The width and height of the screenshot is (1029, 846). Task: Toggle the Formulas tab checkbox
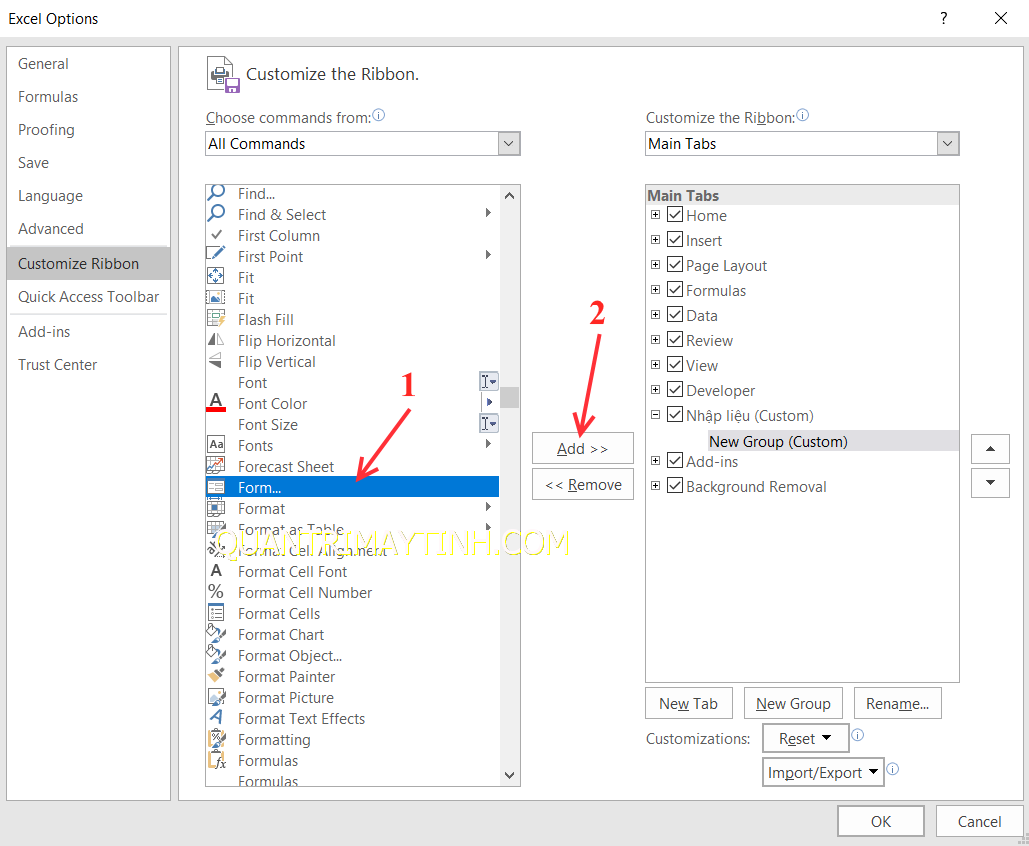coord(675,289)
